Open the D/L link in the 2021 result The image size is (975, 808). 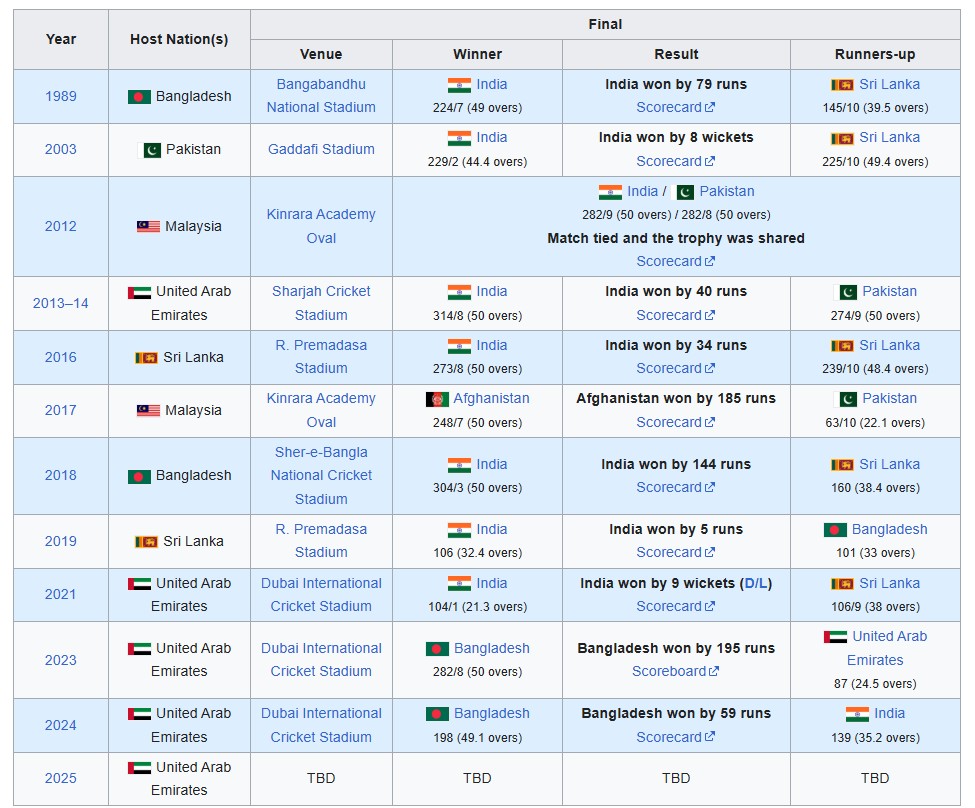755,584
